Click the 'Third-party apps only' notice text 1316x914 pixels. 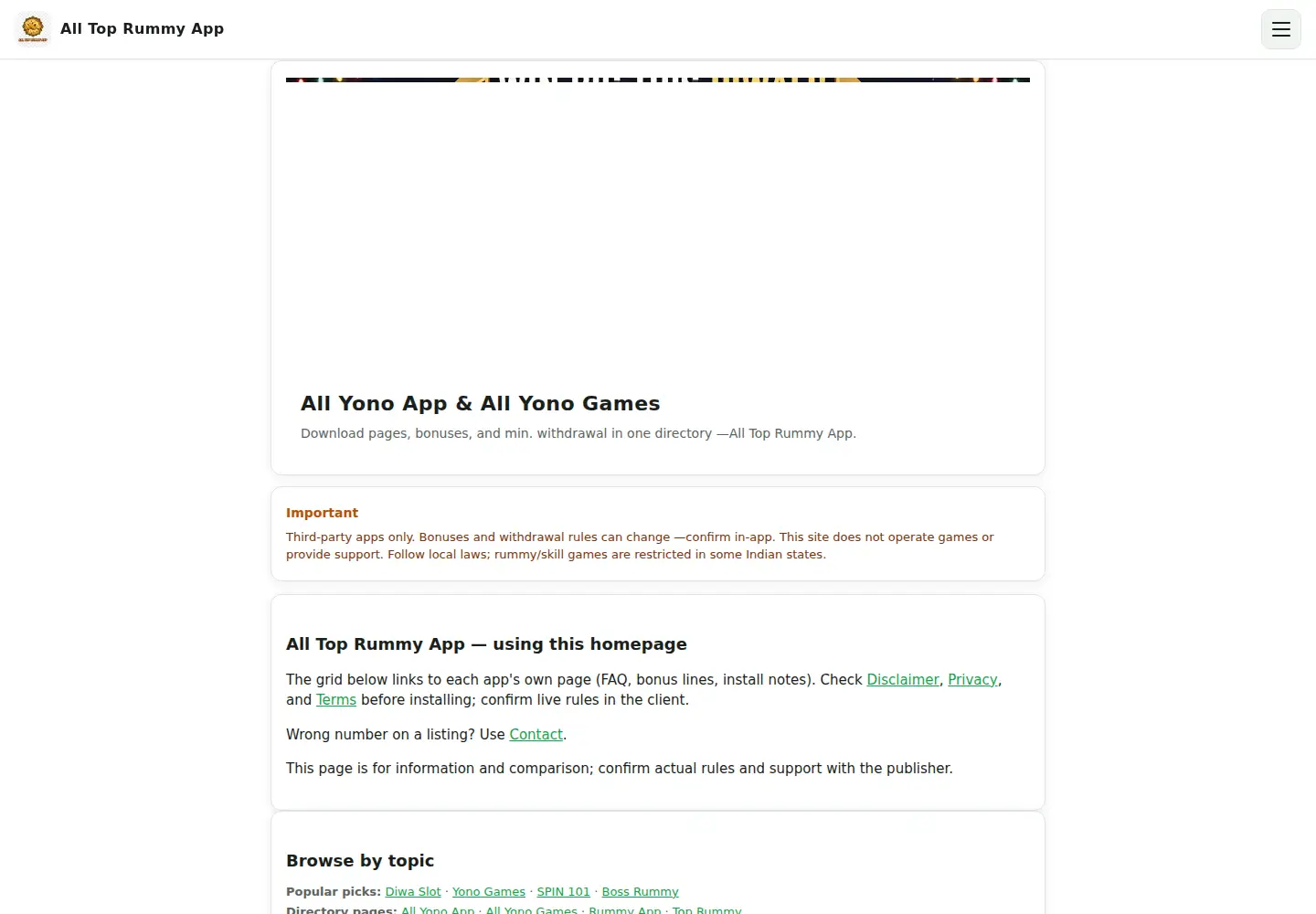pyautogui.click(x=640, y=546)
